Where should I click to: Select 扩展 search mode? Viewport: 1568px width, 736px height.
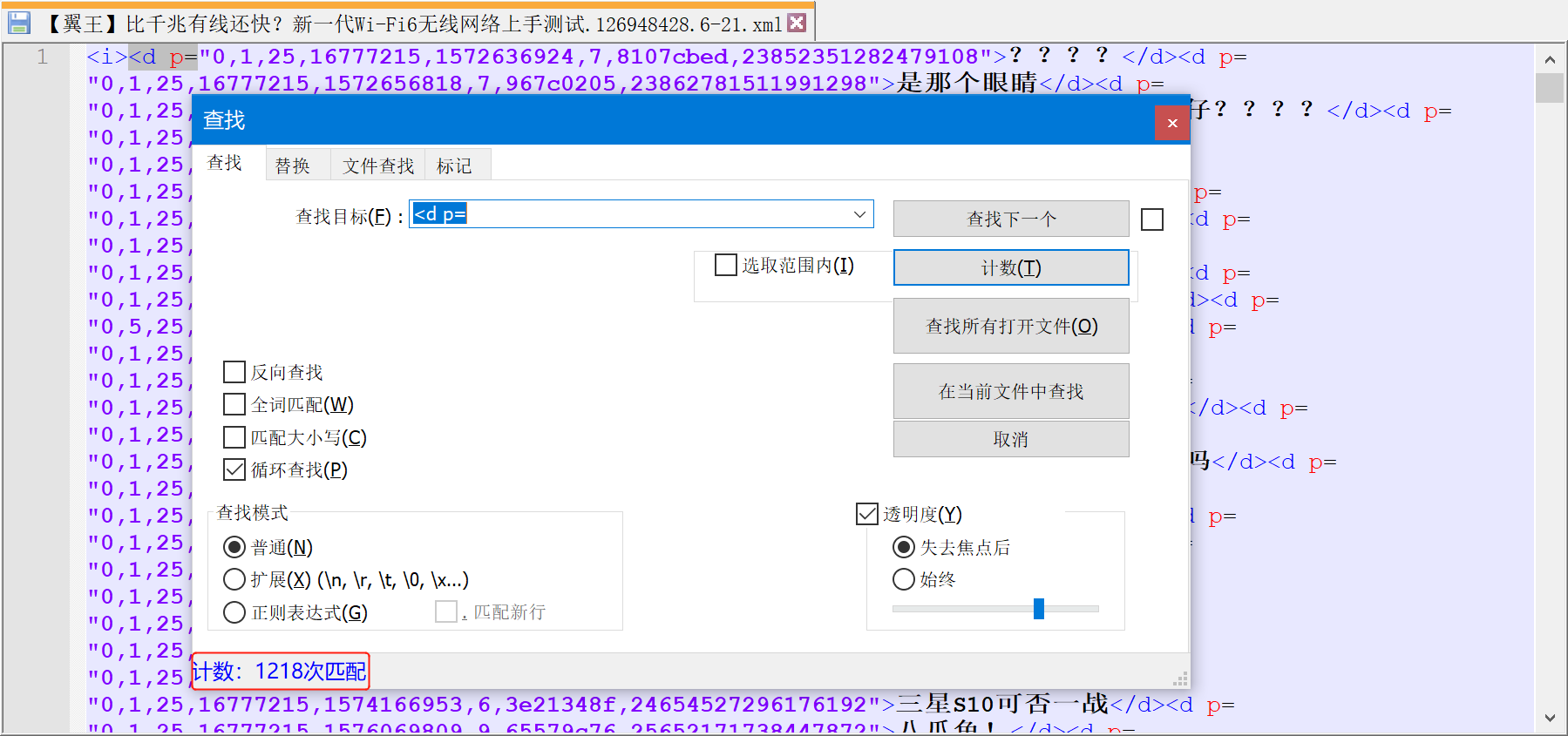click(x=234, y=579)
